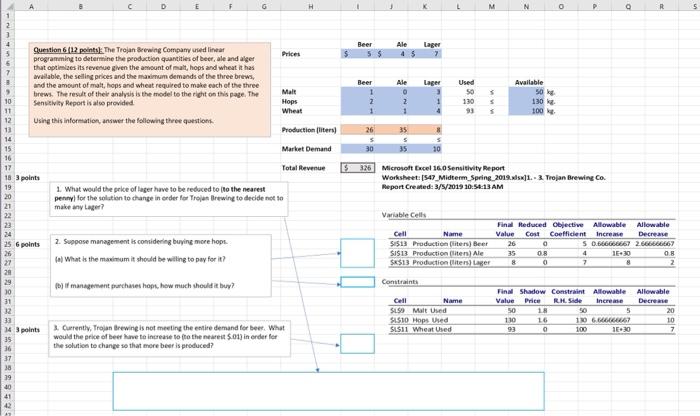Click the Variable Cells heading
This screenshot has height=416, width=700.
pos(404,215)
